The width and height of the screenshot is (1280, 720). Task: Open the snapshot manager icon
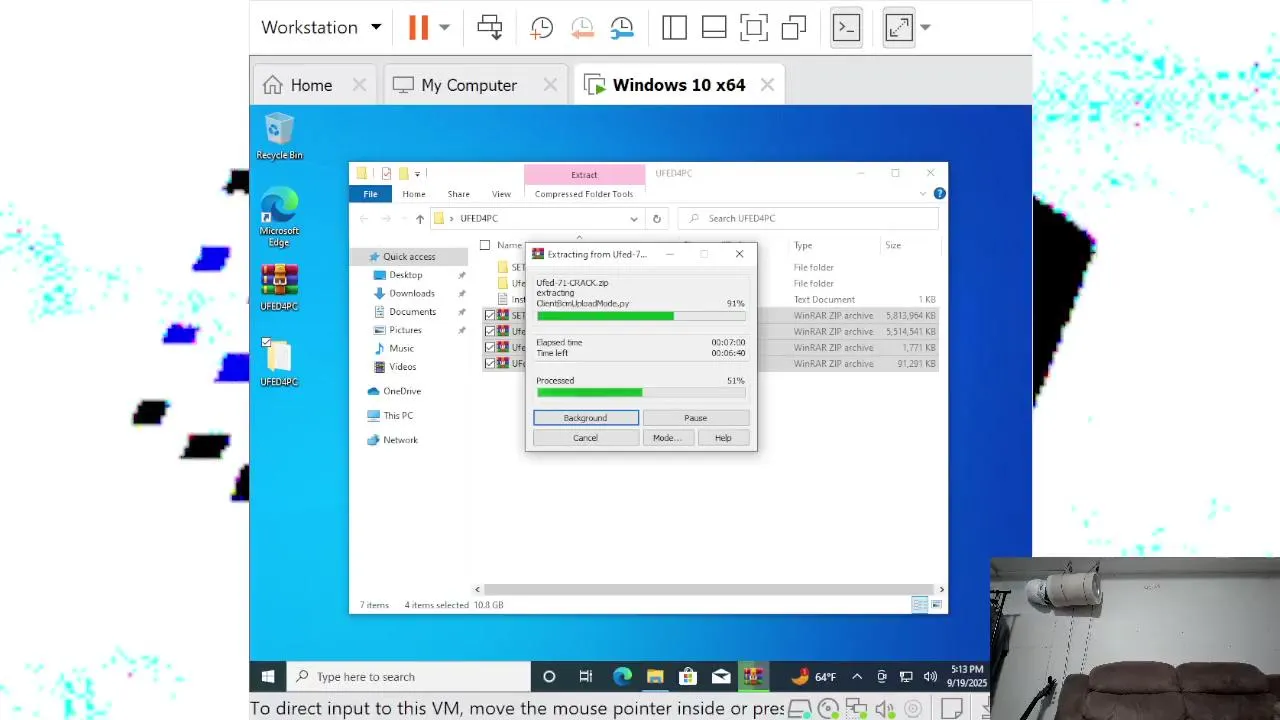(x=621, y=28)
